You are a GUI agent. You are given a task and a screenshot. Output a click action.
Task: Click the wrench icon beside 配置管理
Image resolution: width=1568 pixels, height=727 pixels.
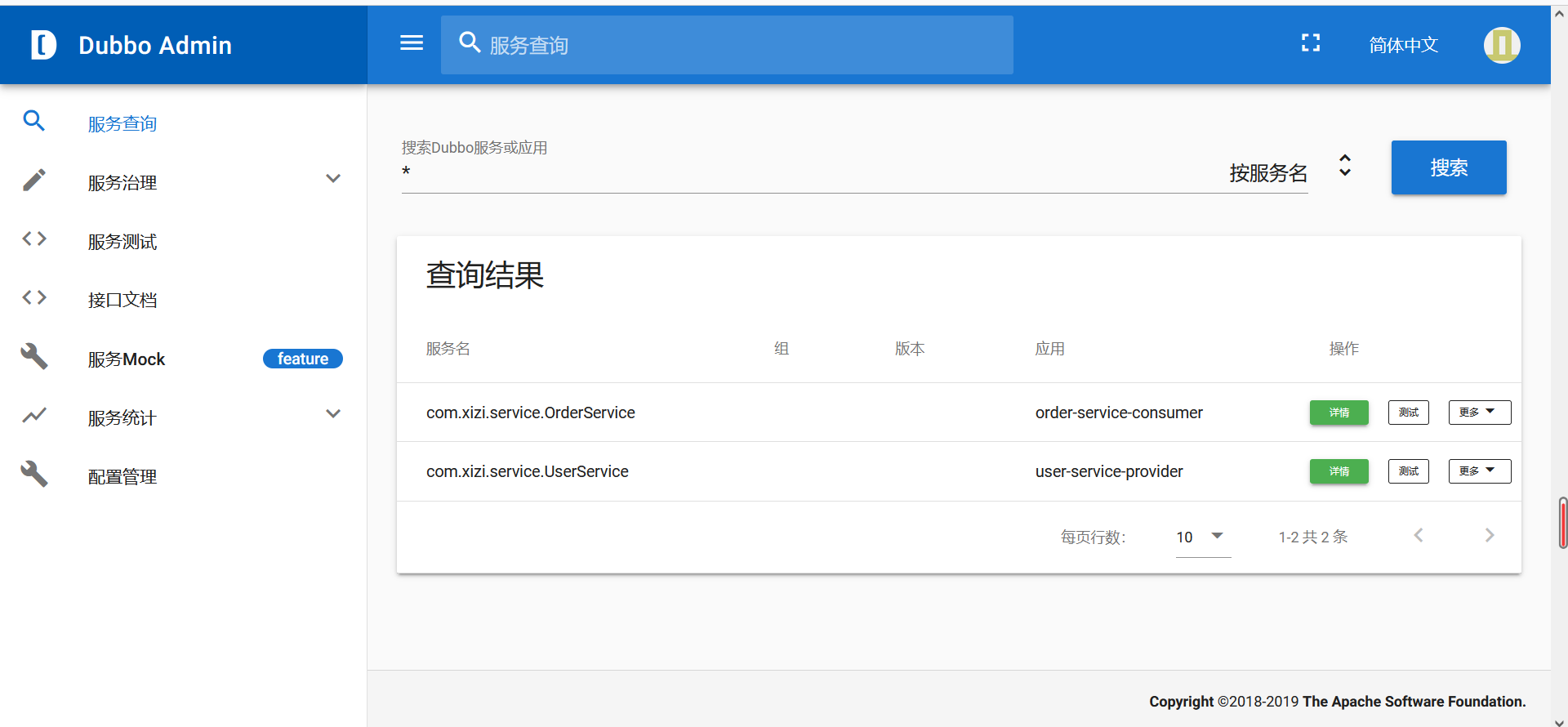click(34, 474)
